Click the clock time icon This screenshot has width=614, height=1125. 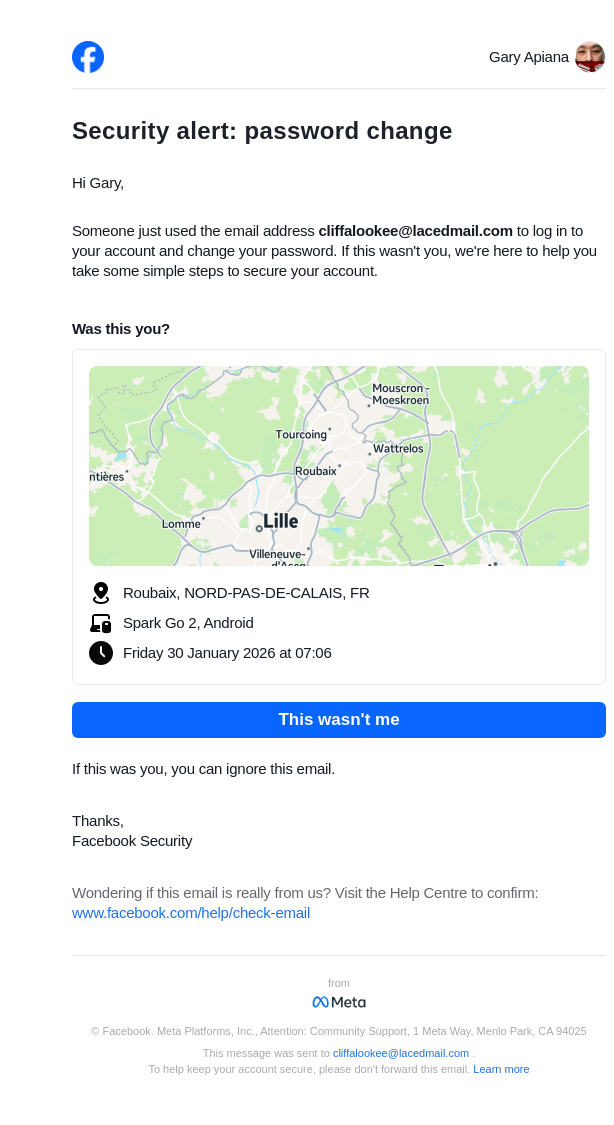point(100,653)
